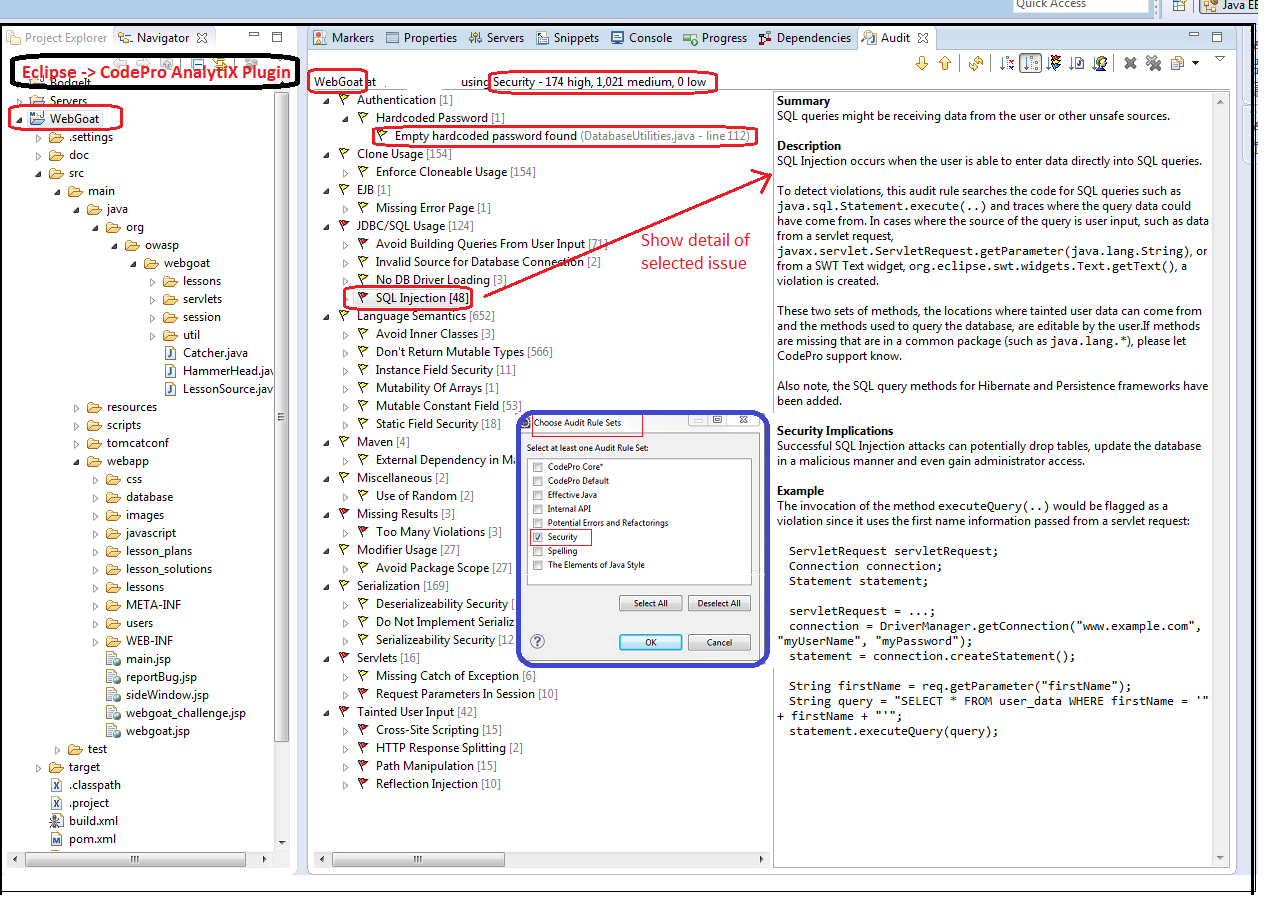Click the OK button in the dialog
The height and width of the screenshot is (902, 1264).
(650, 641)
